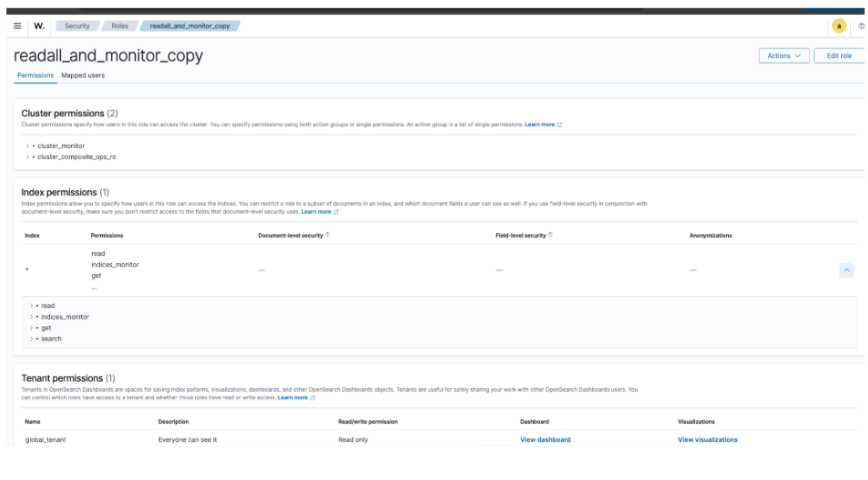
Task: Click View dashboard link for global_tenant
Action: (545, 440)
